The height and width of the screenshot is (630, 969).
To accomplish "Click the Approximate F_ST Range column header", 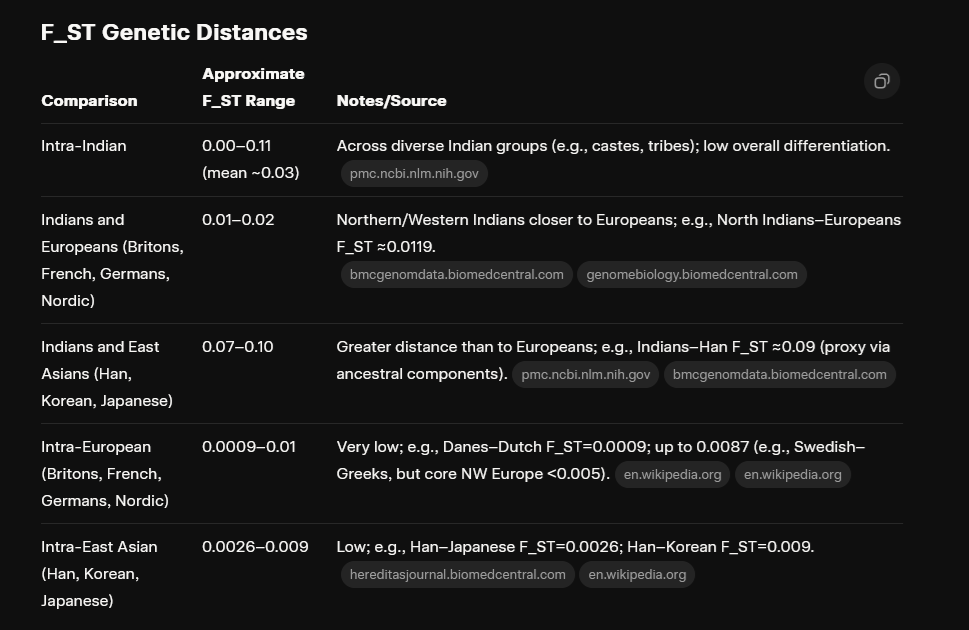I will click(x=253, y=87).
